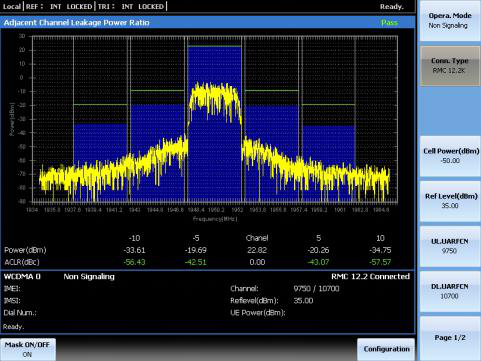Screen dimensions: 481x361
Task: Adjust the Cell Power(dBm) setting
Action: 449,156
